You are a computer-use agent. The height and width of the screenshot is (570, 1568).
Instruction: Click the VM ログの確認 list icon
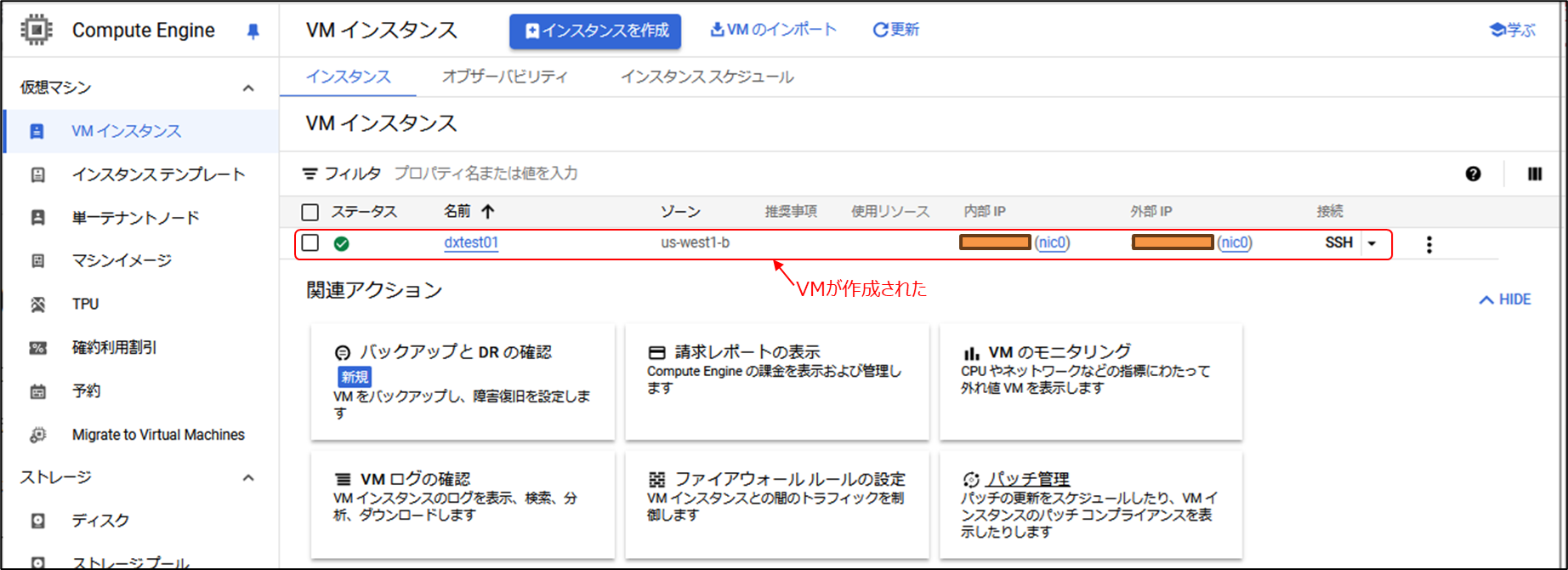pos(343,480)
